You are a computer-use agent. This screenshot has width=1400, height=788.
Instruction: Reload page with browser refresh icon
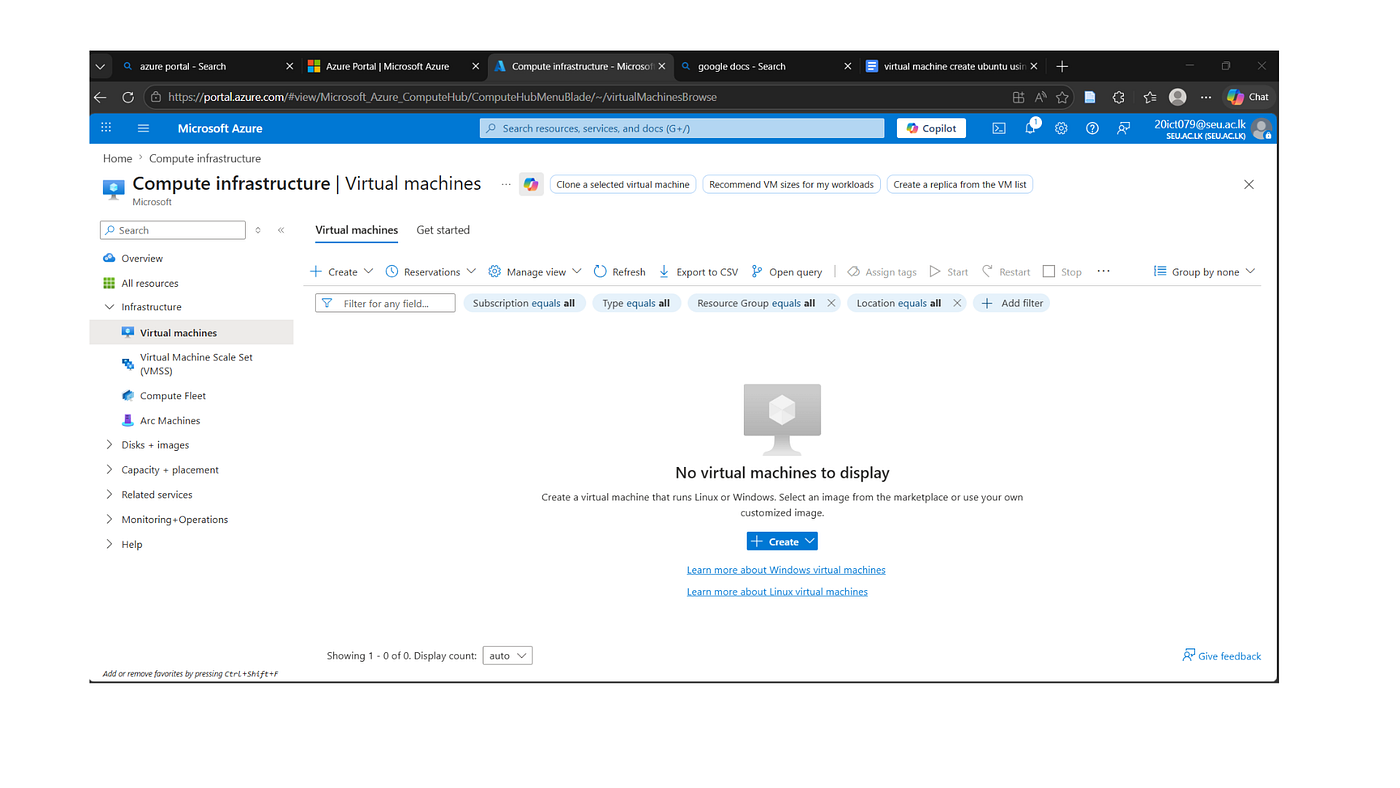click(x=128, y=97)
